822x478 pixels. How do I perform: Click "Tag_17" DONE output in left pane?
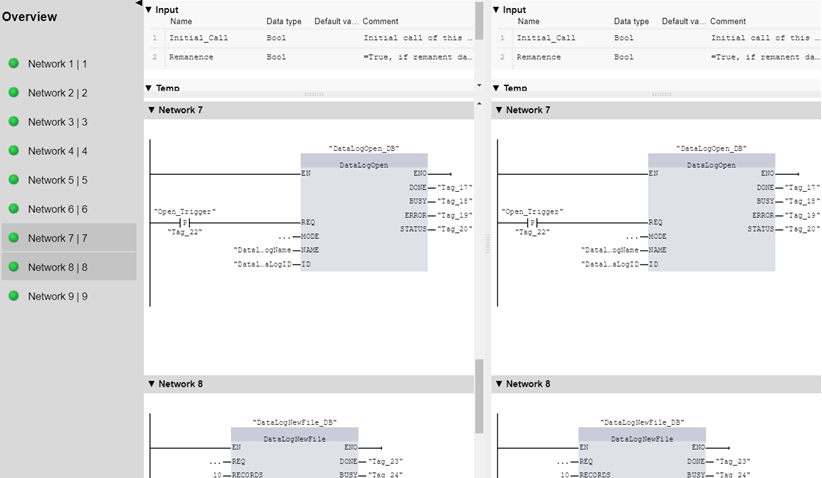point(455,188)
